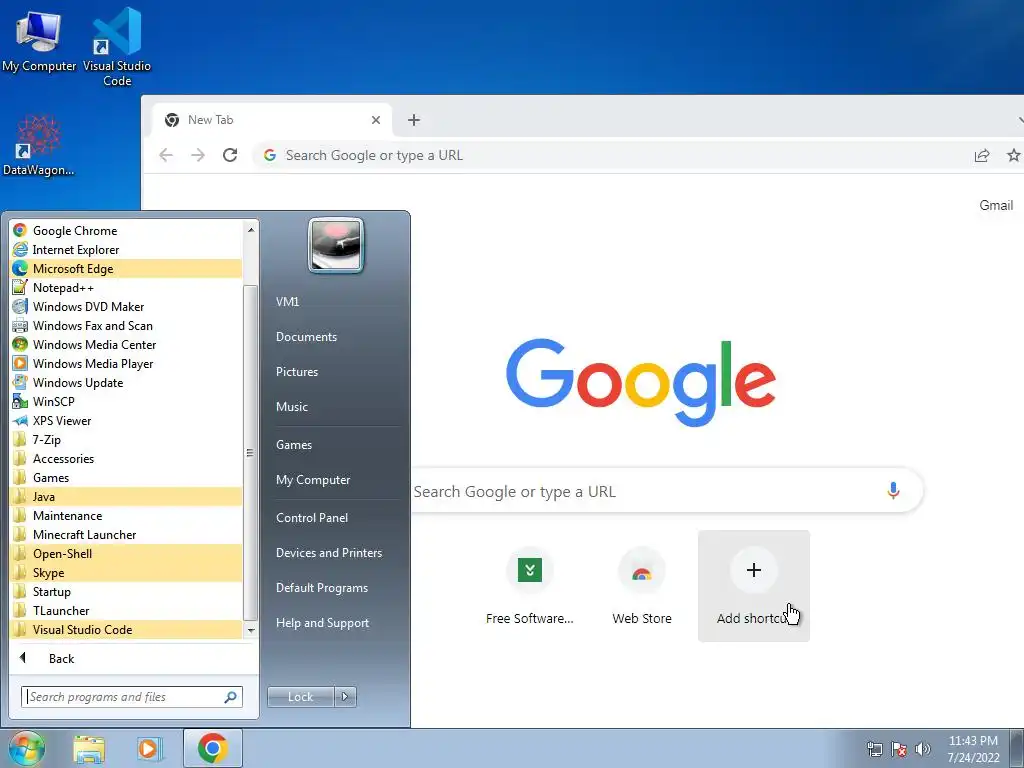The height and width of the screenshot is (768, 1024).
Task: Click the volume speaker tray icon
Action: click(923, 749)
